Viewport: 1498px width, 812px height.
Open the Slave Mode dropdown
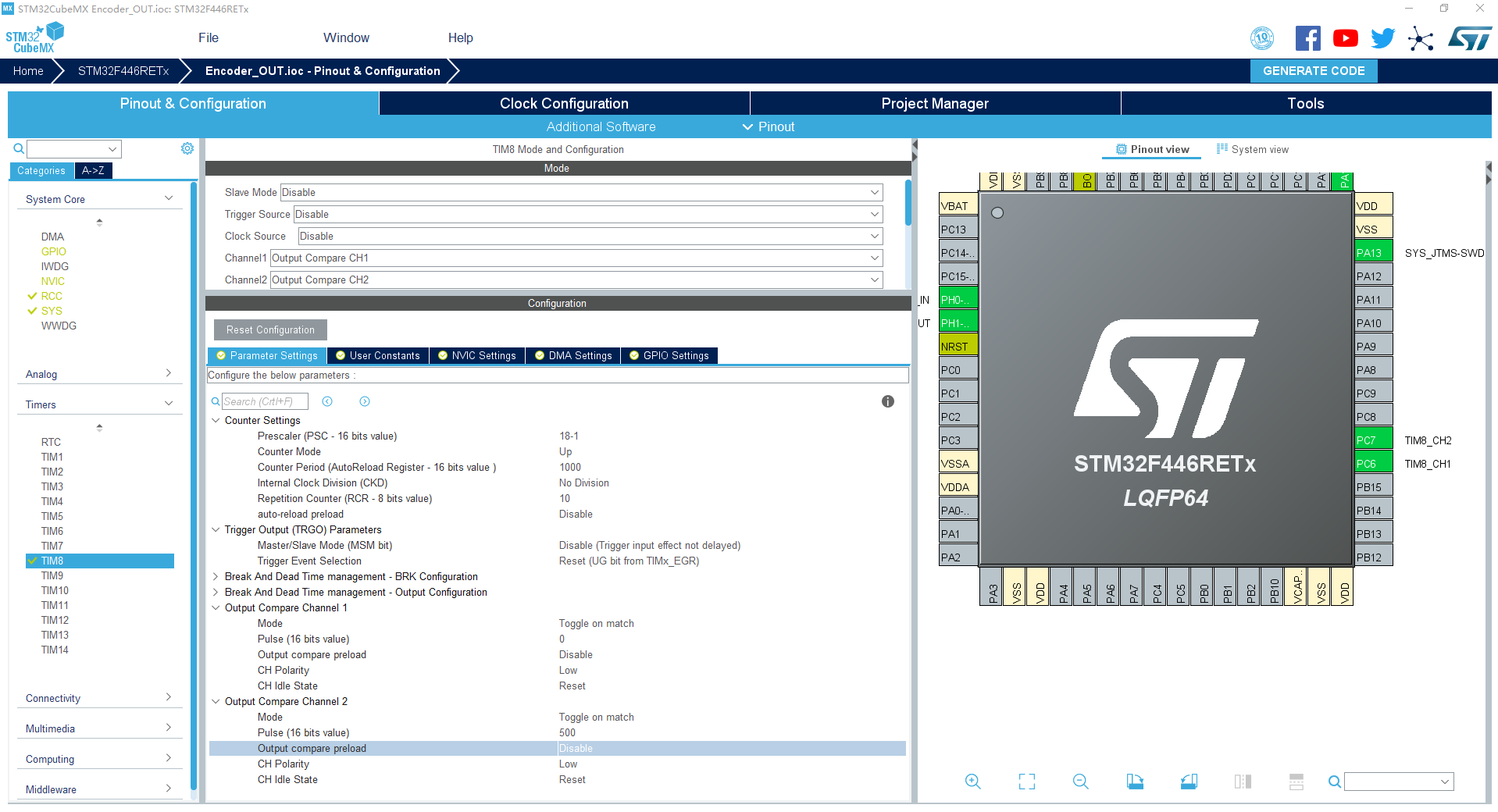click(581, 192)
